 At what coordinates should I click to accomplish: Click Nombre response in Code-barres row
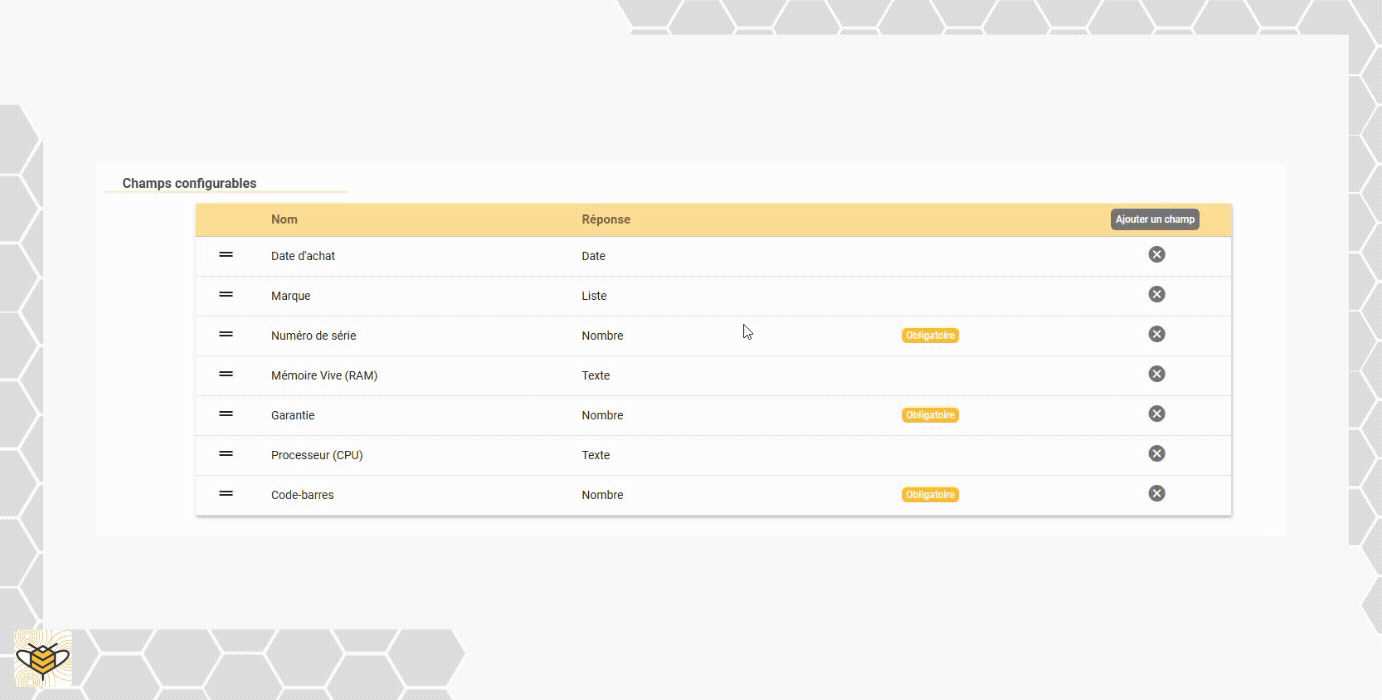(x=602, y=495)
